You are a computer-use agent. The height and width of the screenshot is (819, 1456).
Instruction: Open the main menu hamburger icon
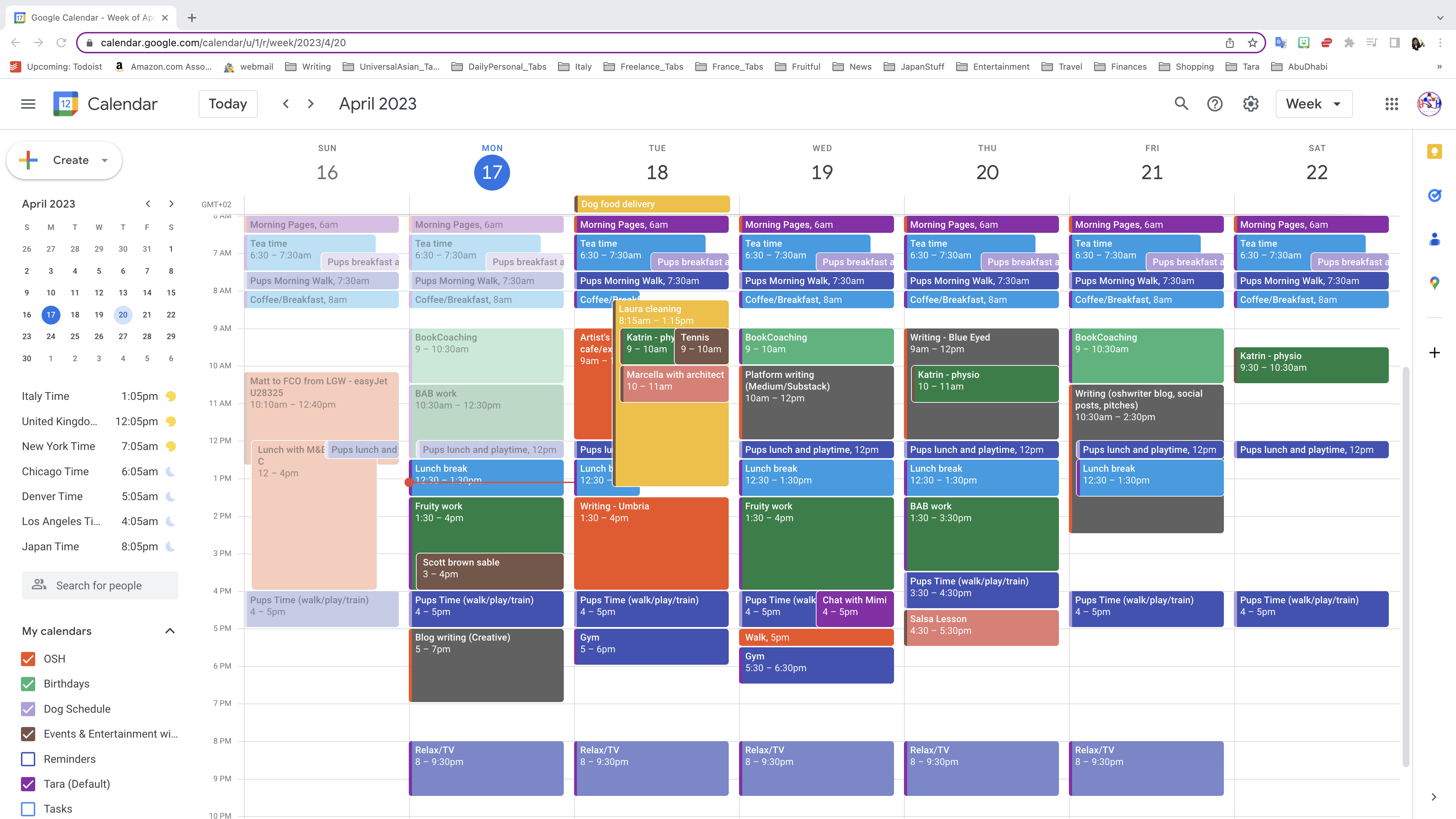pos(28,104)
